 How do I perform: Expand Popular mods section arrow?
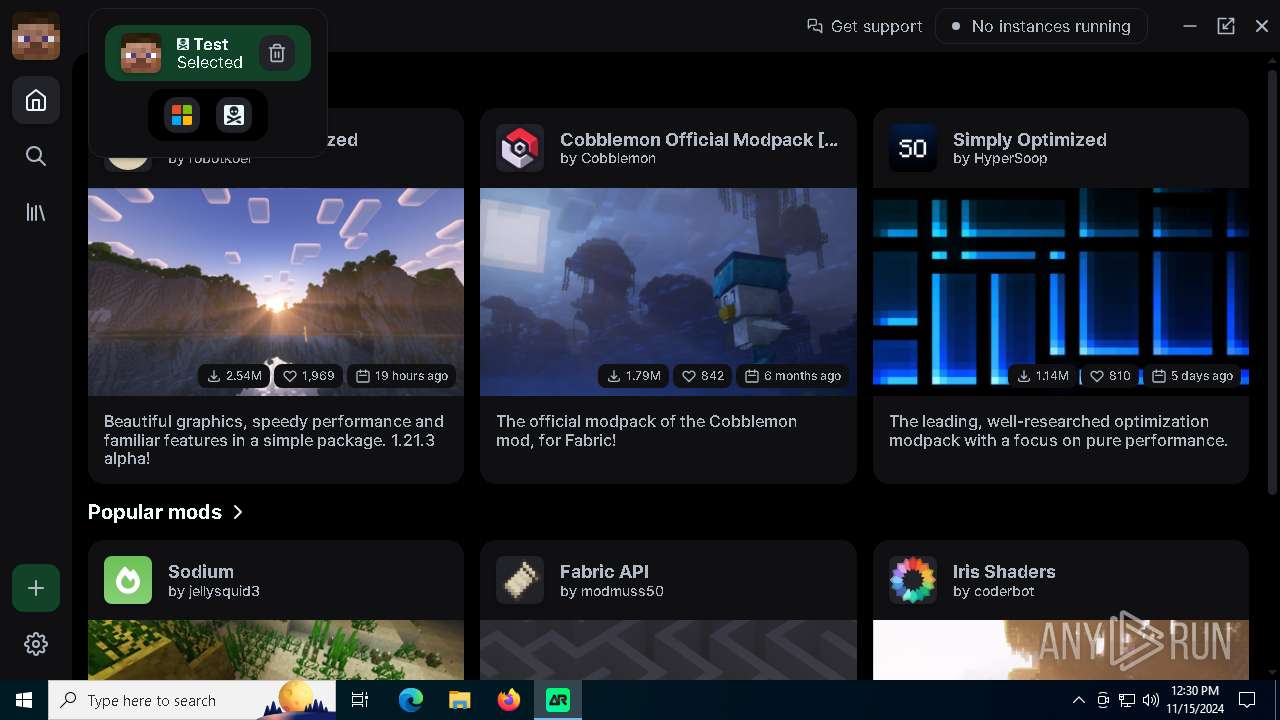pyautogui.click(x=238, y=512)
